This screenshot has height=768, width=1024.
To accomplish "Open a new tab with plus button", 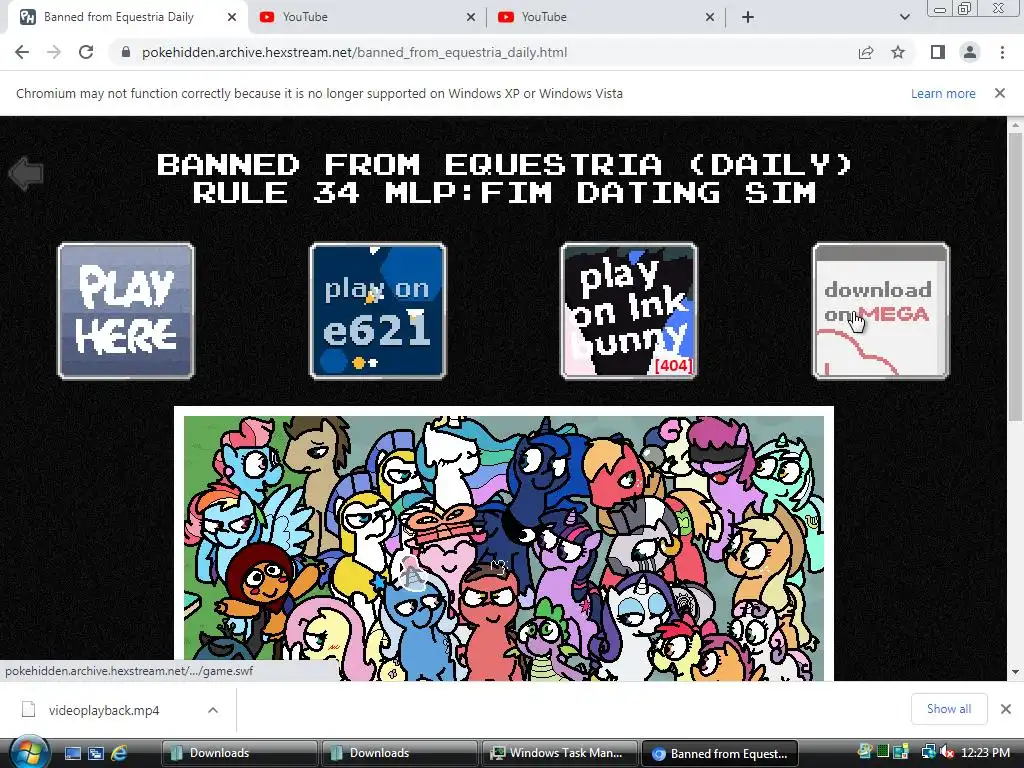I will click(748, 17).
